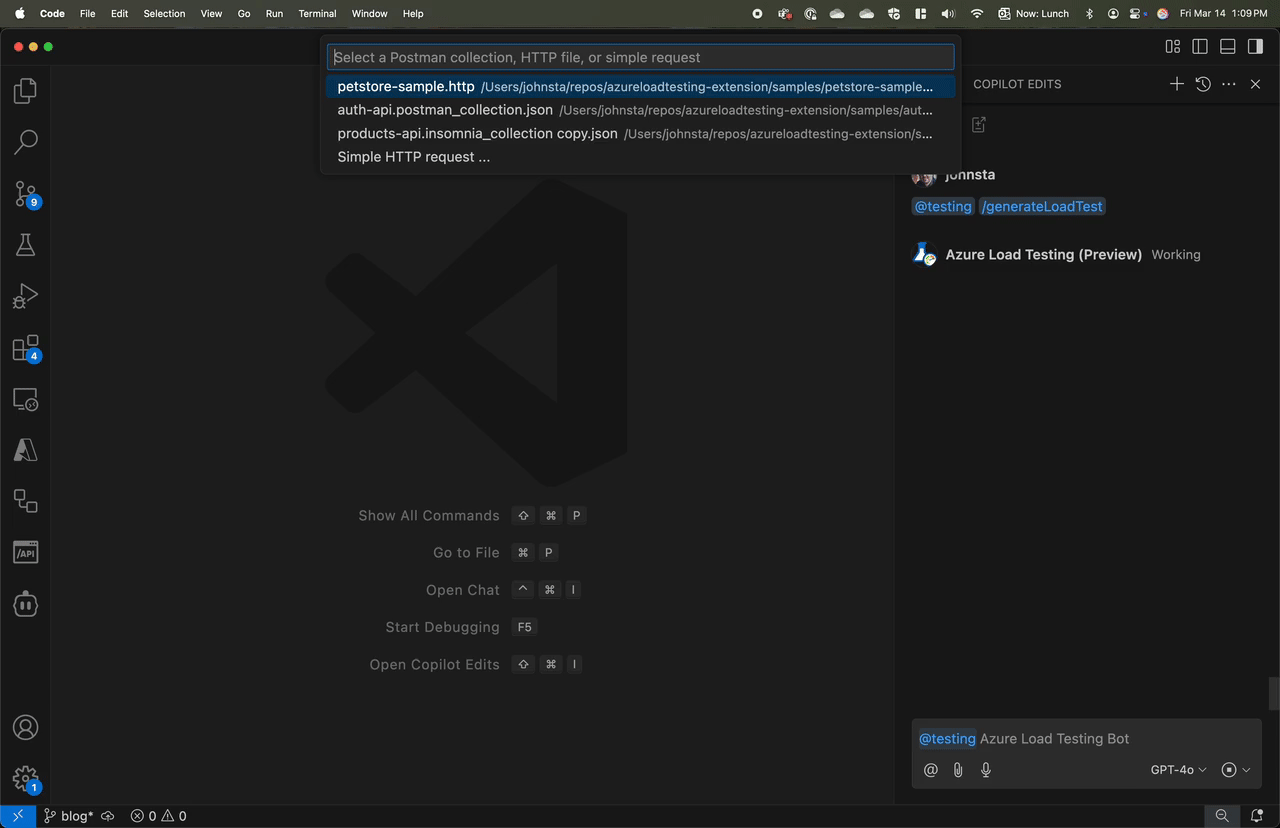Open the Remote Explorer view
1280x828 pixels.
25,400
